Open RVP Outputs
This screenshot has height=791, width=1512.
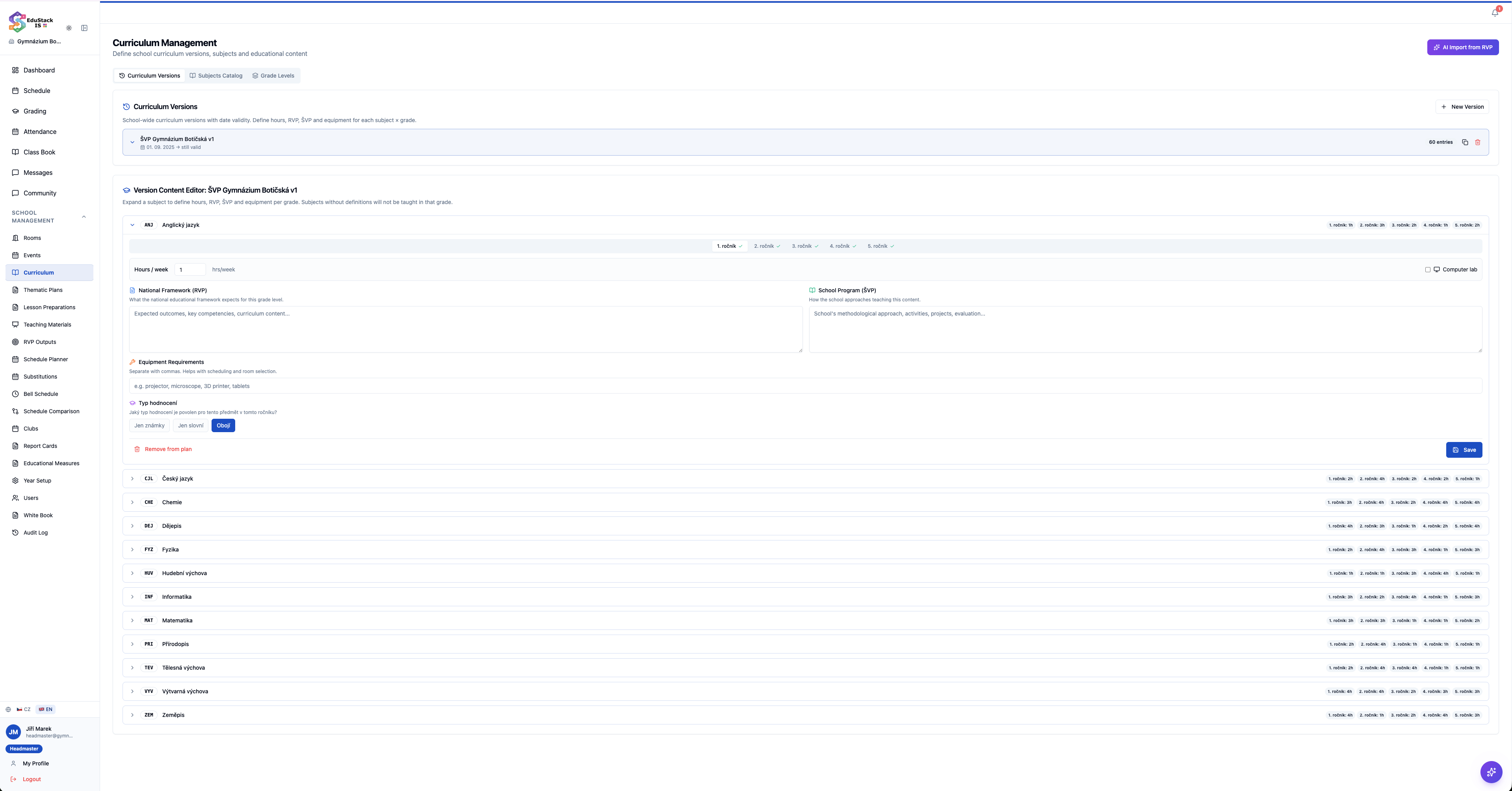click(x=49, y=342)
